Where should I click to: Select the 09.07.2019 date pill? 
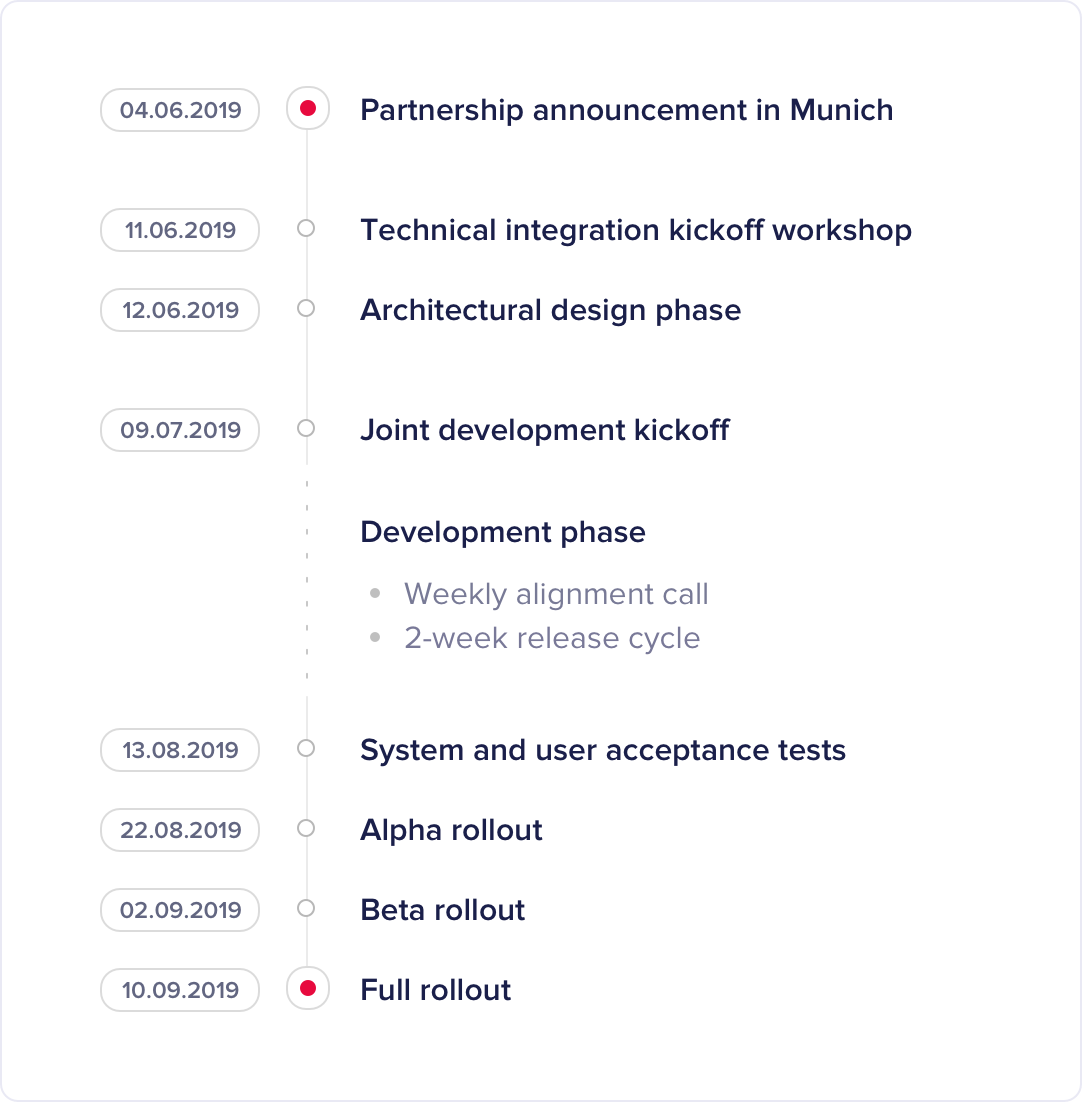coord(181,430)
